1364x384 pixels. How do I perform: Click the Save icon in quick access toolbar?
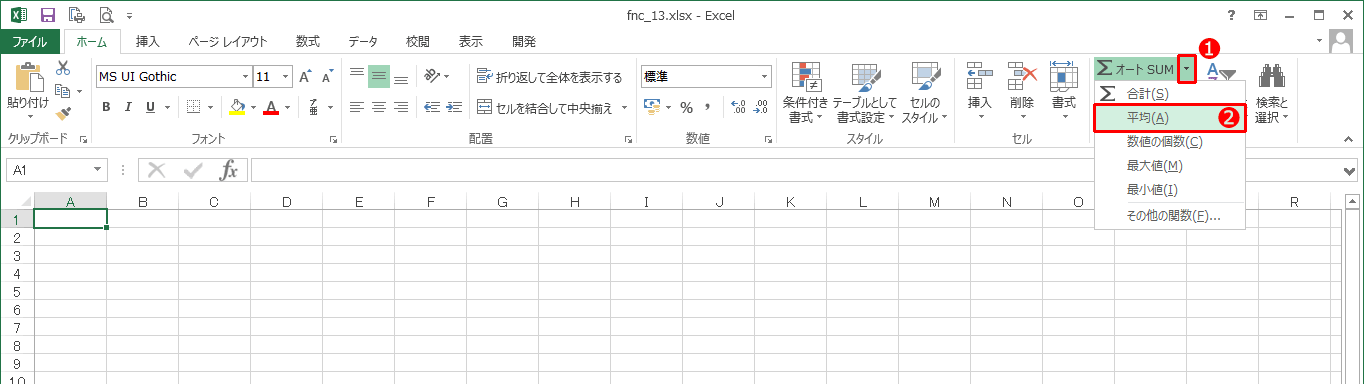point(48,15)
